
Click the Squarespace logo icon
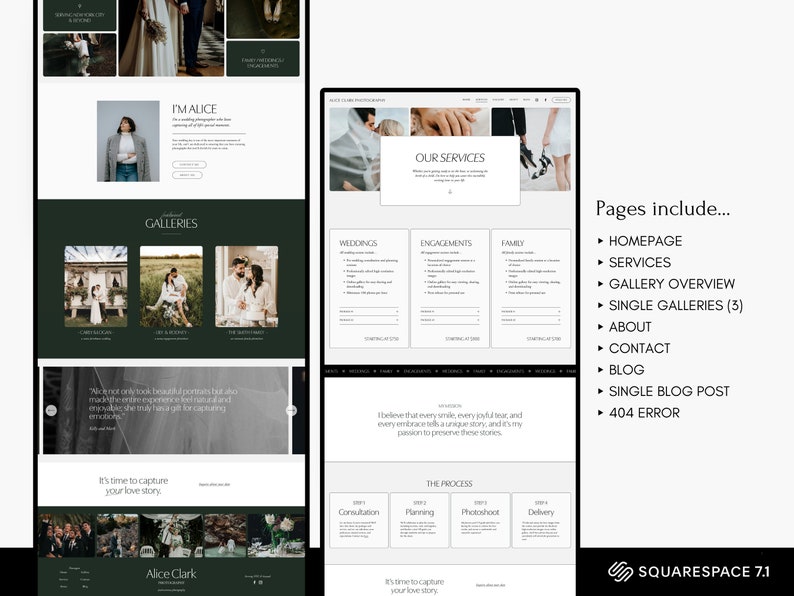(x=620, y=571)
